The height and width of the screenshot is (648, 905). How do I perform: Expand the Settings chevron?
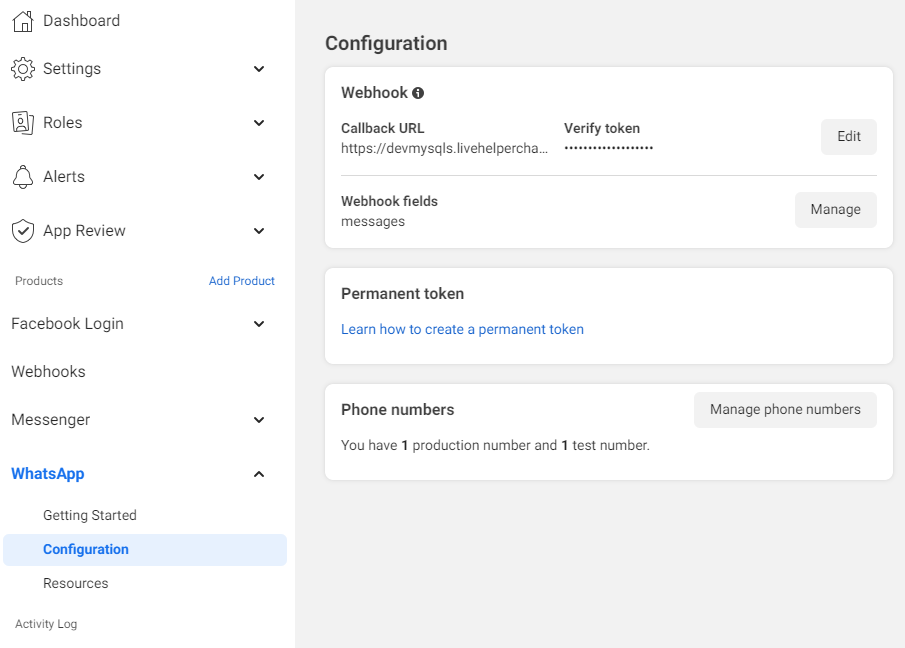click(259, 69)
